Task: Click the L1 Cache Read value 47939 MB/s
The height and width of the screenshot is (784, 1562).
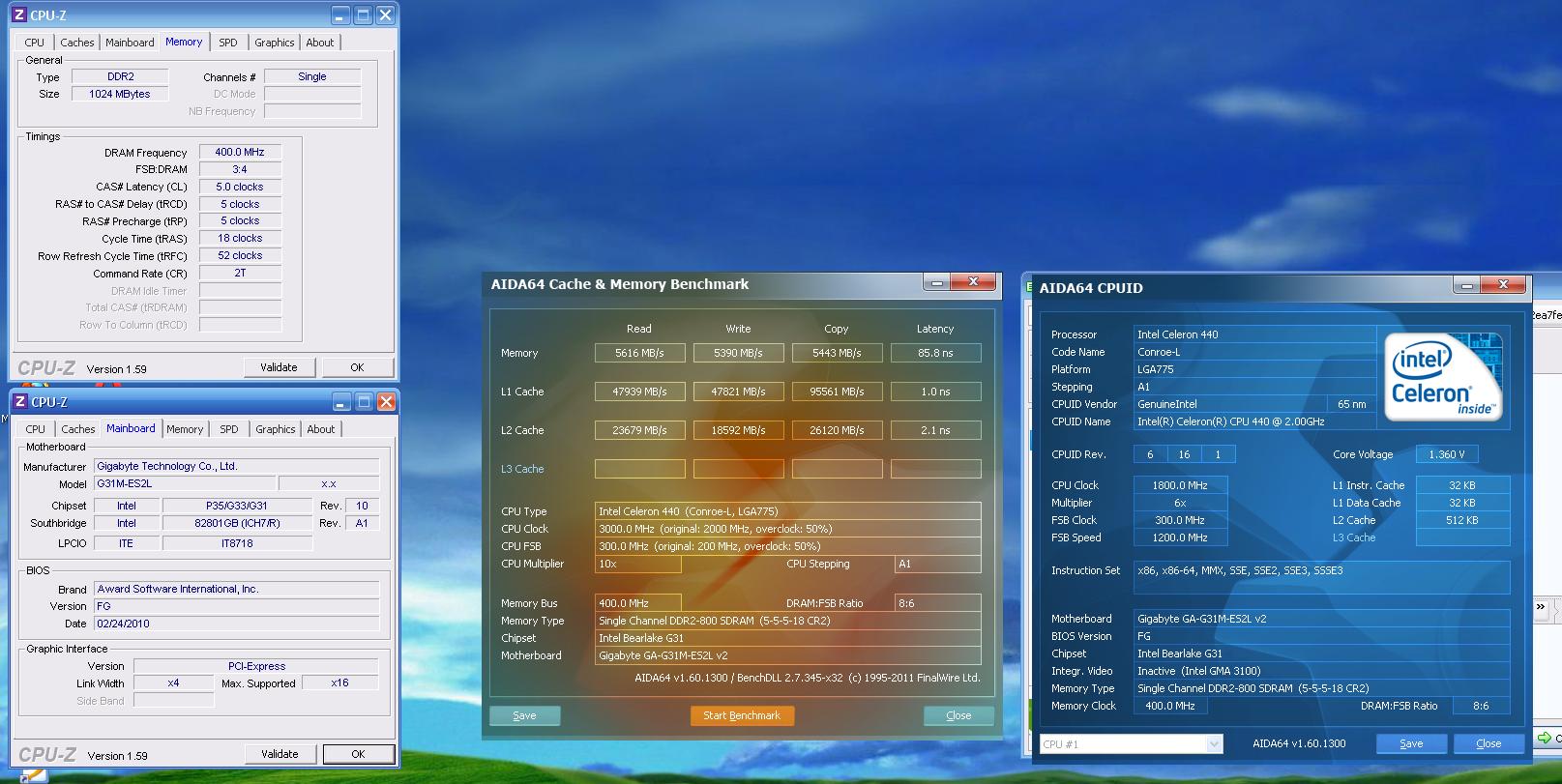Action: click(x=639, y=392)
